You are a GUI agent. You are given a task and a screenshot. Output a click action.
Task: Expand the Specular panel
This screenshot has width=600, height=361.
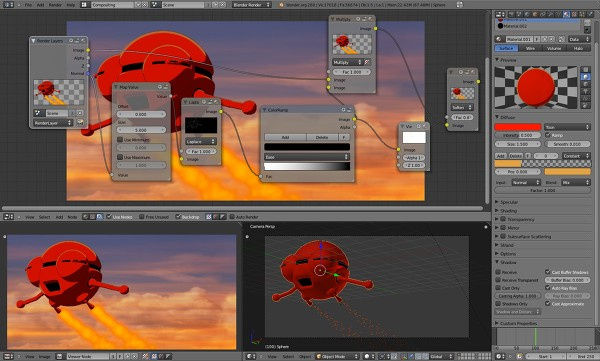click(509, 202)
